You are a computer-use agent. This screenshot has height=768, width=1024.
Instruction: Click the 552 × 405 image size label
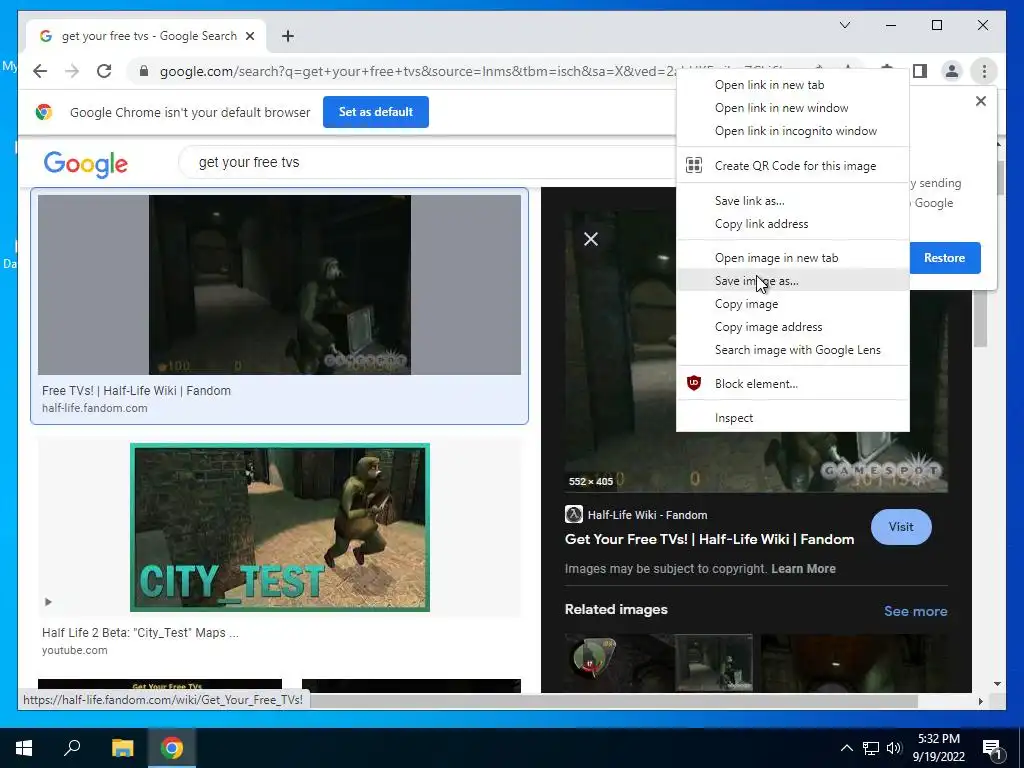coord(591,481)
